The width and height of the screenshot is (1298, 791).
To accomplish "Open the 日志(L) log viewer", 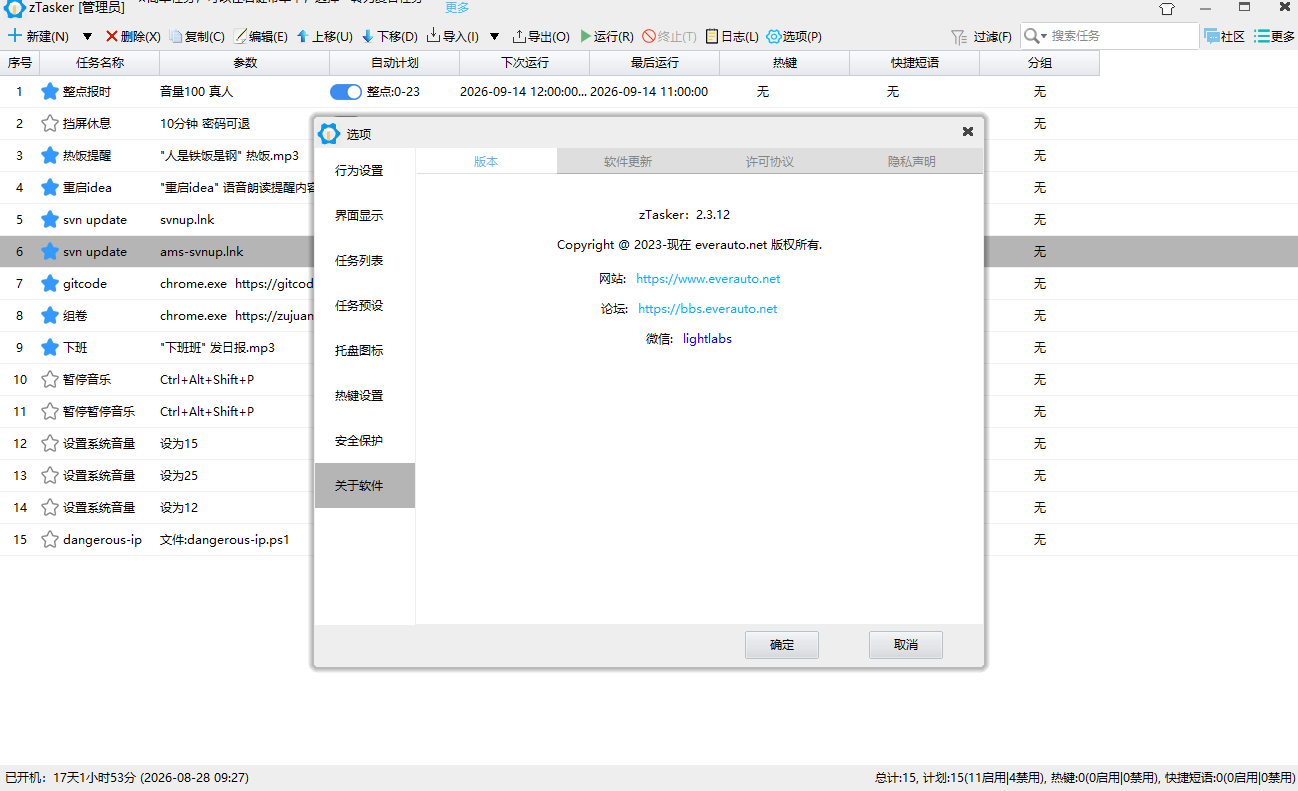I will [x=732, y=36].
